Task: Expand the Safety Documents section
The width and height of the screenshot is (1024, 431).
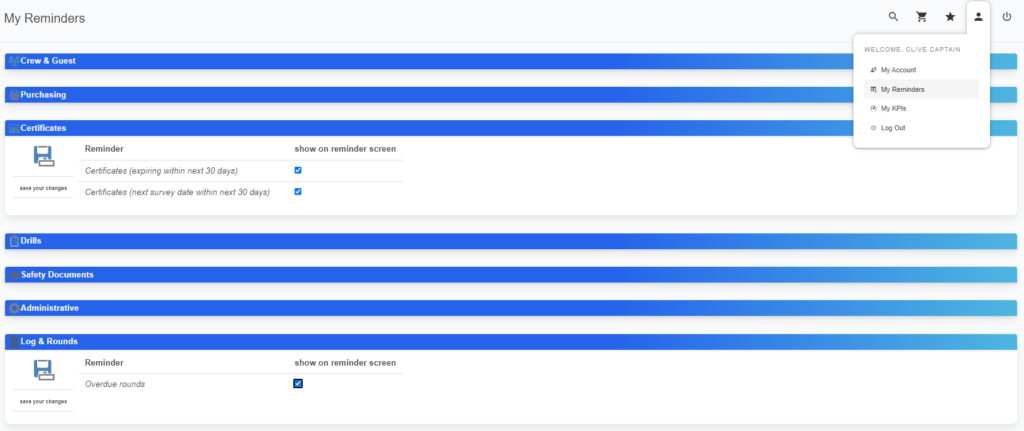Action: tap(511, 274)
